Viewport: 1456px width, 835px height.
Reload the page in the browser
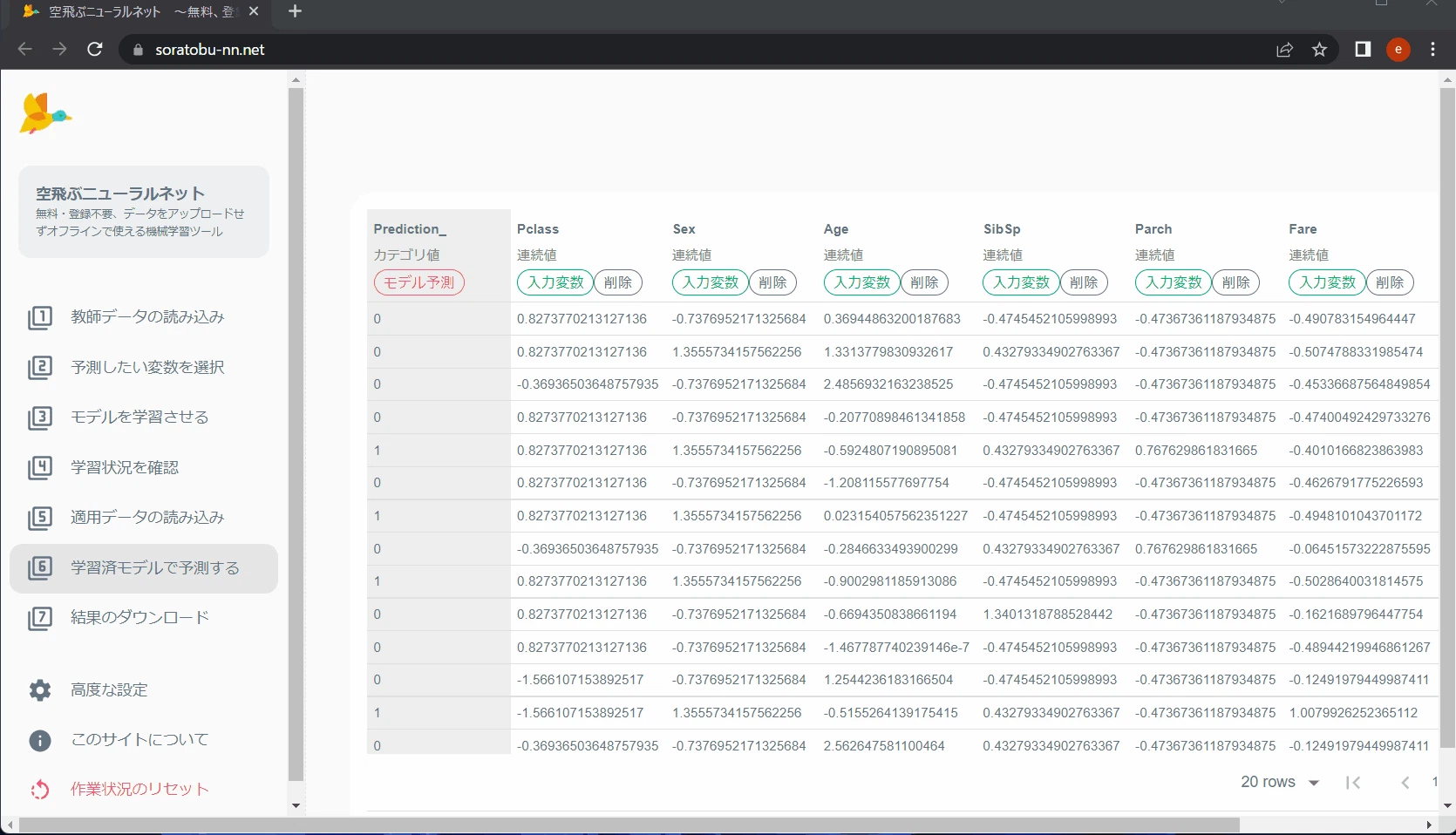[x=95, y=50]
